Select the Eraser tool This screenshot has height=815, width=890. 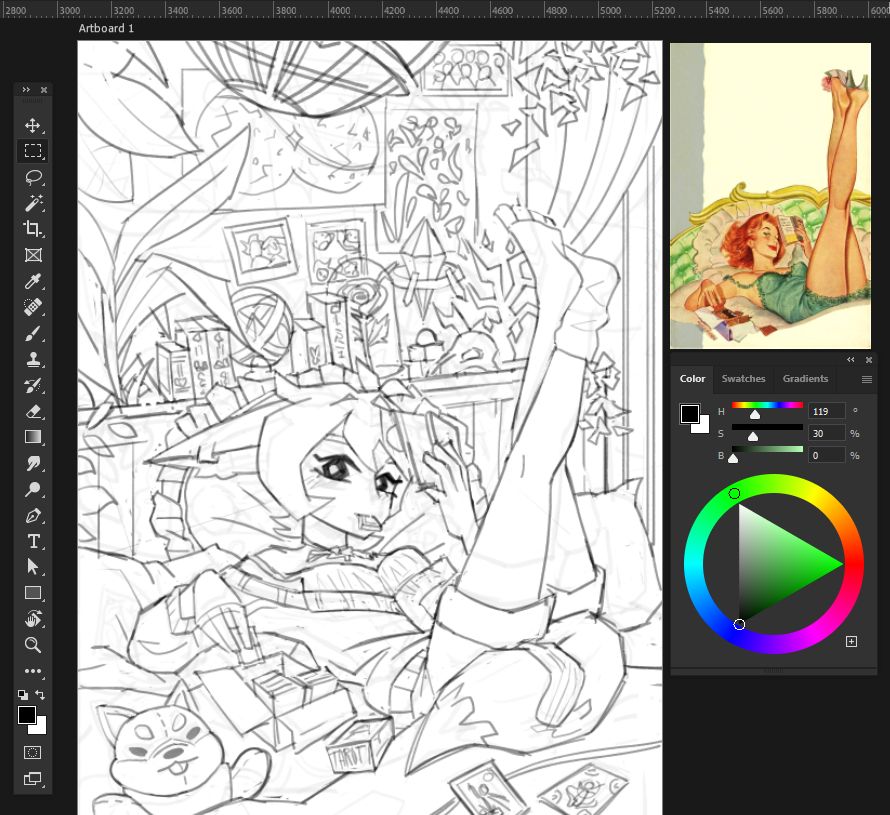(x=33, y=411)
